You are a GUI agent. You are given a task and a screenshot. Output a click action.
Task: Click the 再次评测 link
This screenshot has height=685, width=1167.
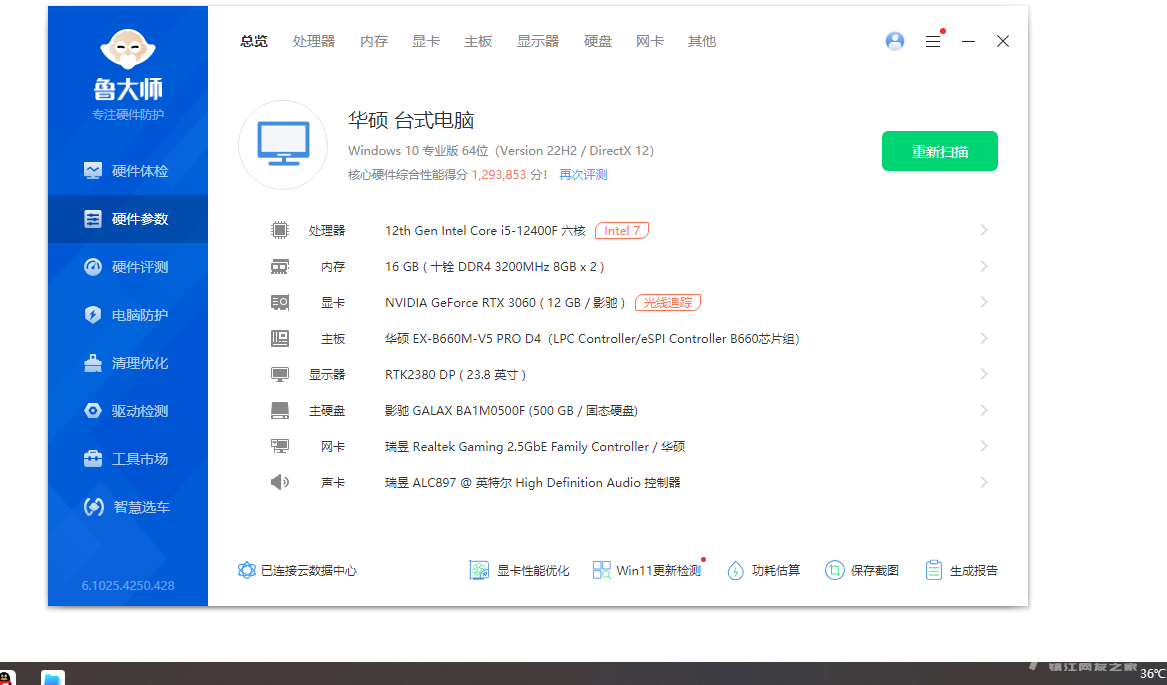tap(583, 175)
